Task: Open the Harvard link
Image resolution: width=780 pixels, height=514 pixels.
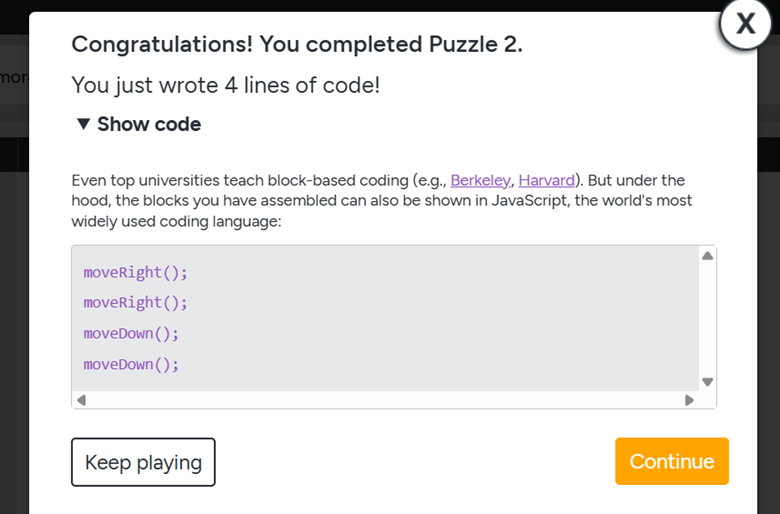Action: (547, 180)
